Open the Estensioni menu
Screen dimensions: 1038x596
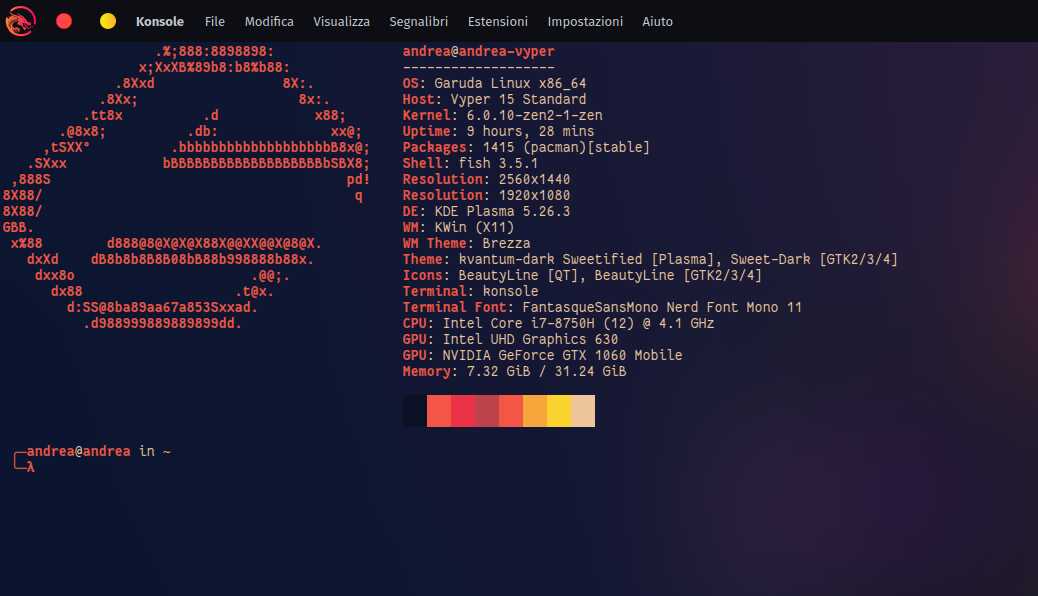coord(498,22)
